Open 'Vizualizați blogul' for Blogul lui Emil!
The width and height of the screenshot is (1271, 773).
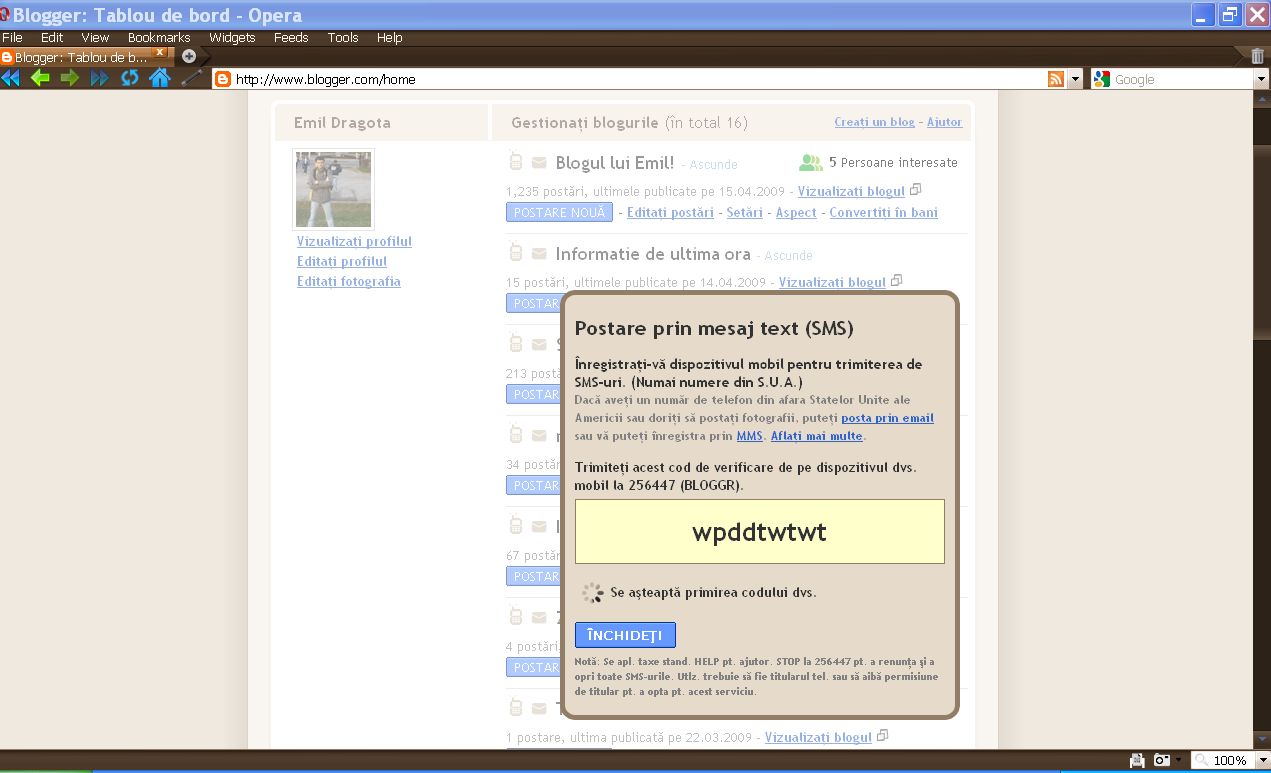click(x=851, y=191)
